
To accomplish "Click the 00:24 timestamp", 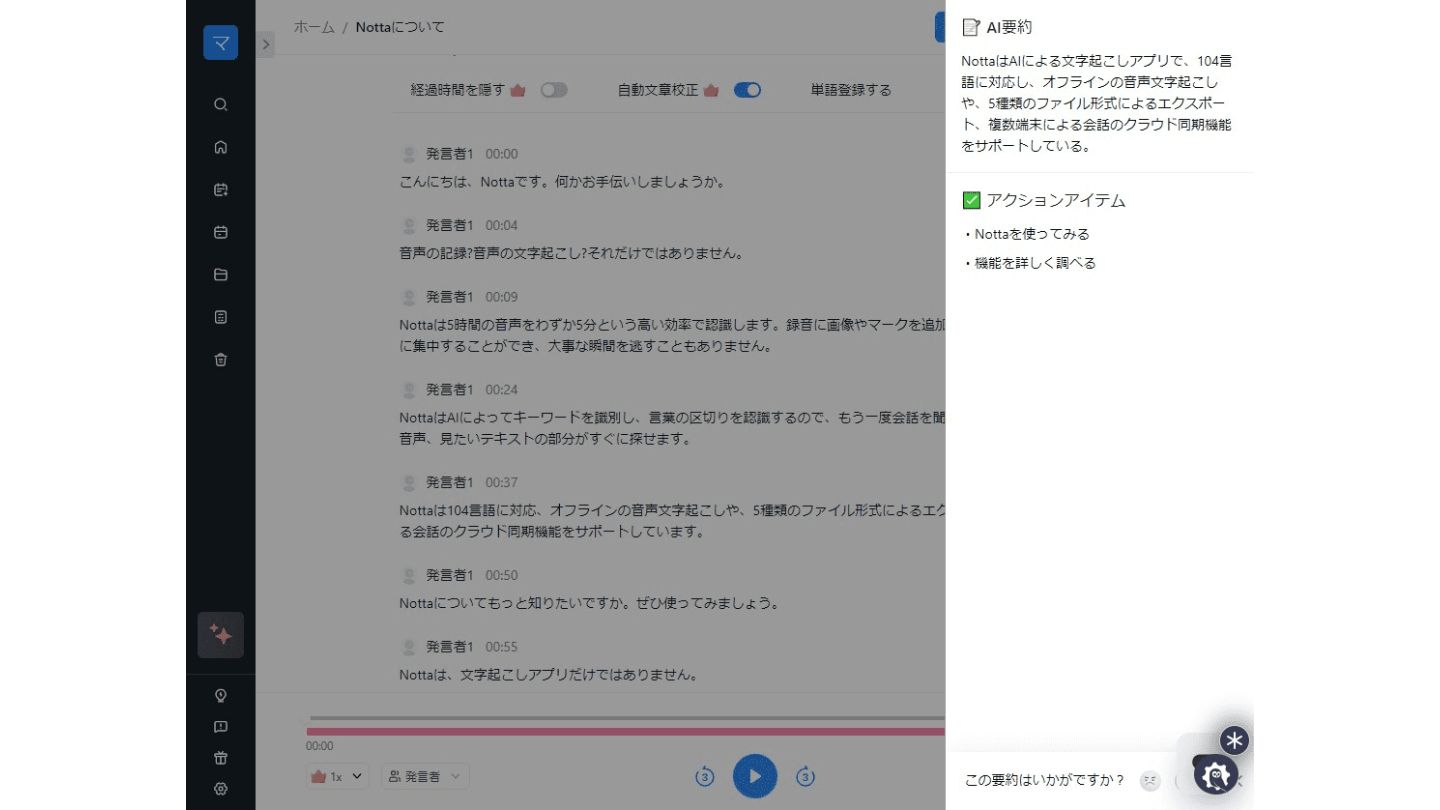I will 502,389.
